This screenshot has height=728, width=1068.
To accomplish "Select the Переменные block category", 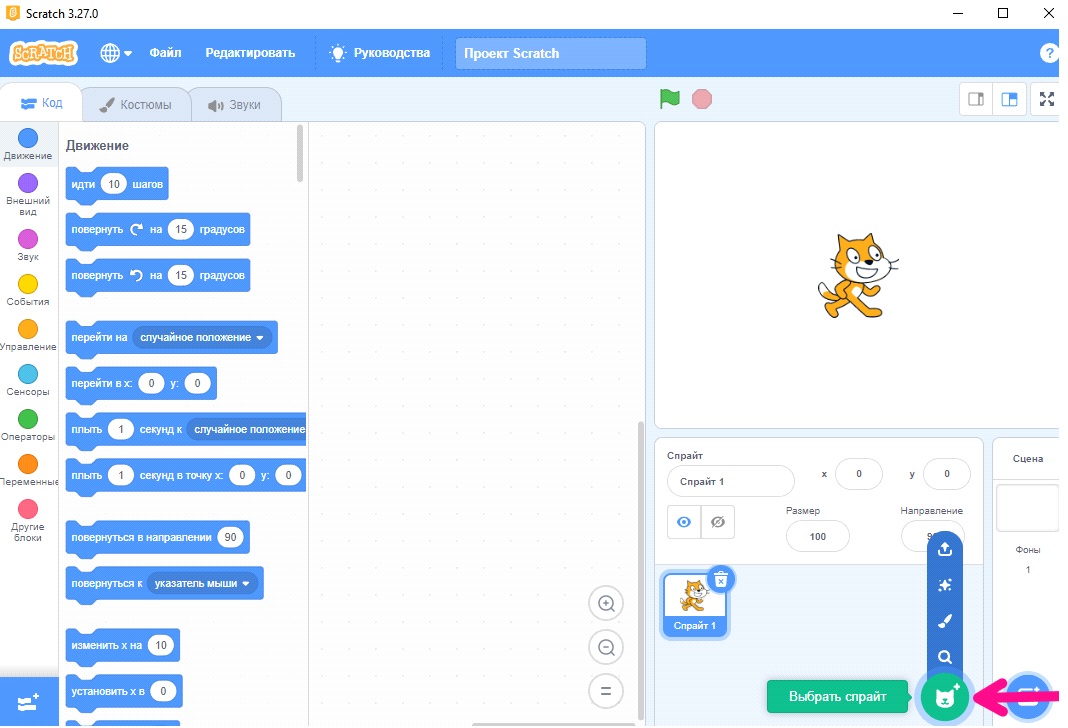I will click(x=28, y=470).
